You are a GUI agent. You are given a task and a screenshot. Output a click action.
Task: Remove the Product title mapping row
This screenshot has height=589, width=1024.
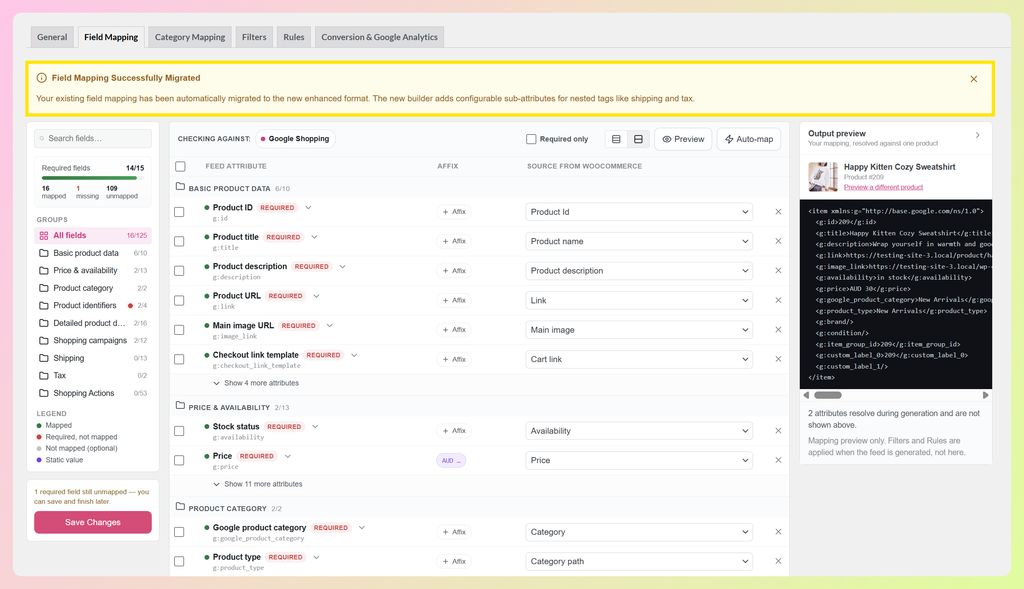[778, 241]
